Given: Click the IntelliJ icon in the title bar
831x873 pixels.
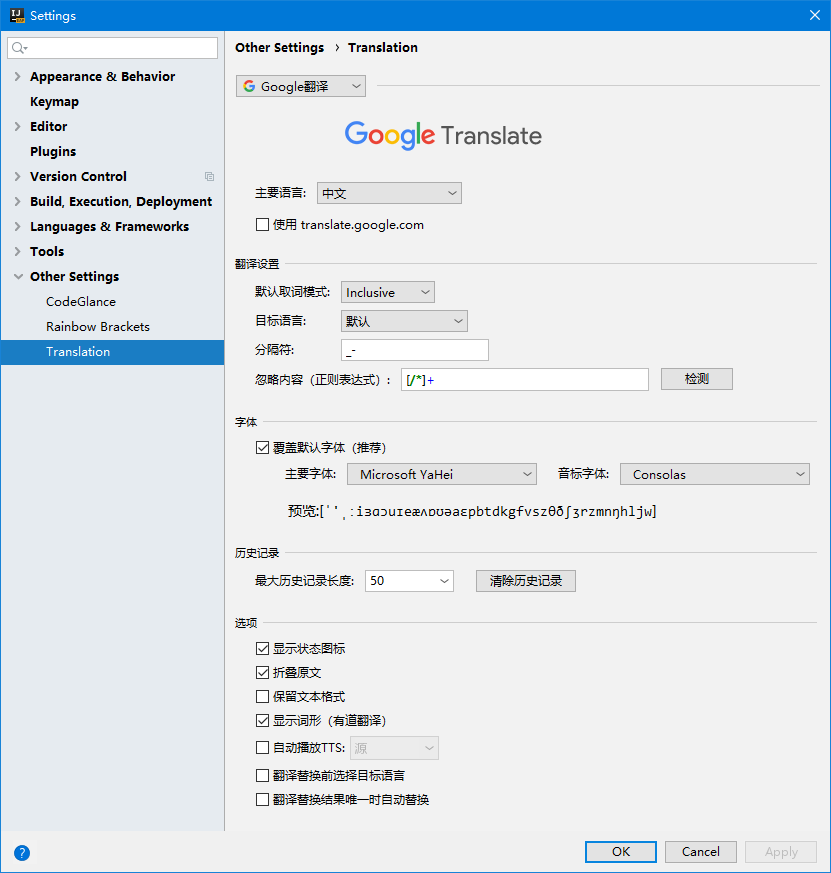Looking at the screenshot, I should 17,15.
